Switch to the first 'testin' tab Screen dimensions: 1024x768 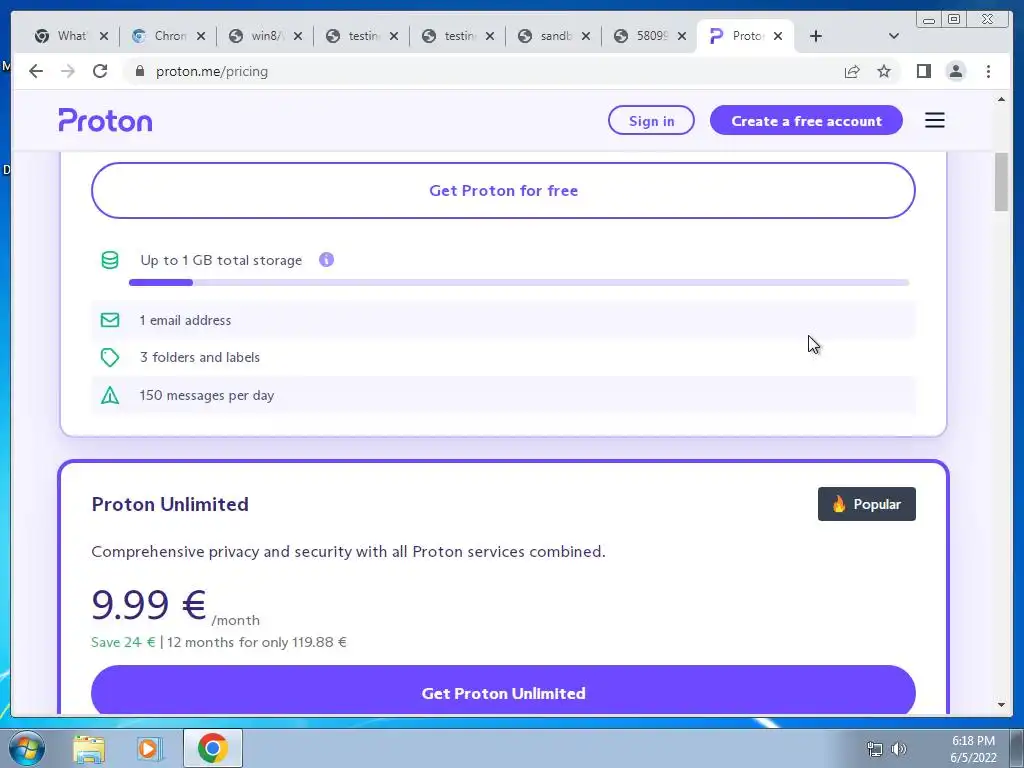point(361,36)
